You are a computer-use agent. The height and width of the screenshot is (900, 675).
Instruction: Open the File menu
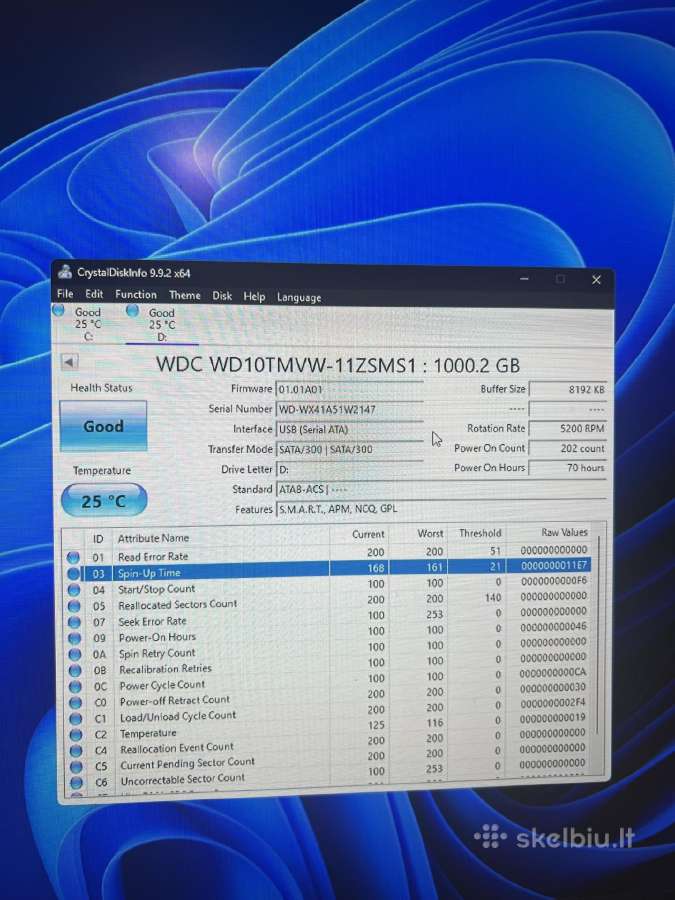(x=65, y=293)
